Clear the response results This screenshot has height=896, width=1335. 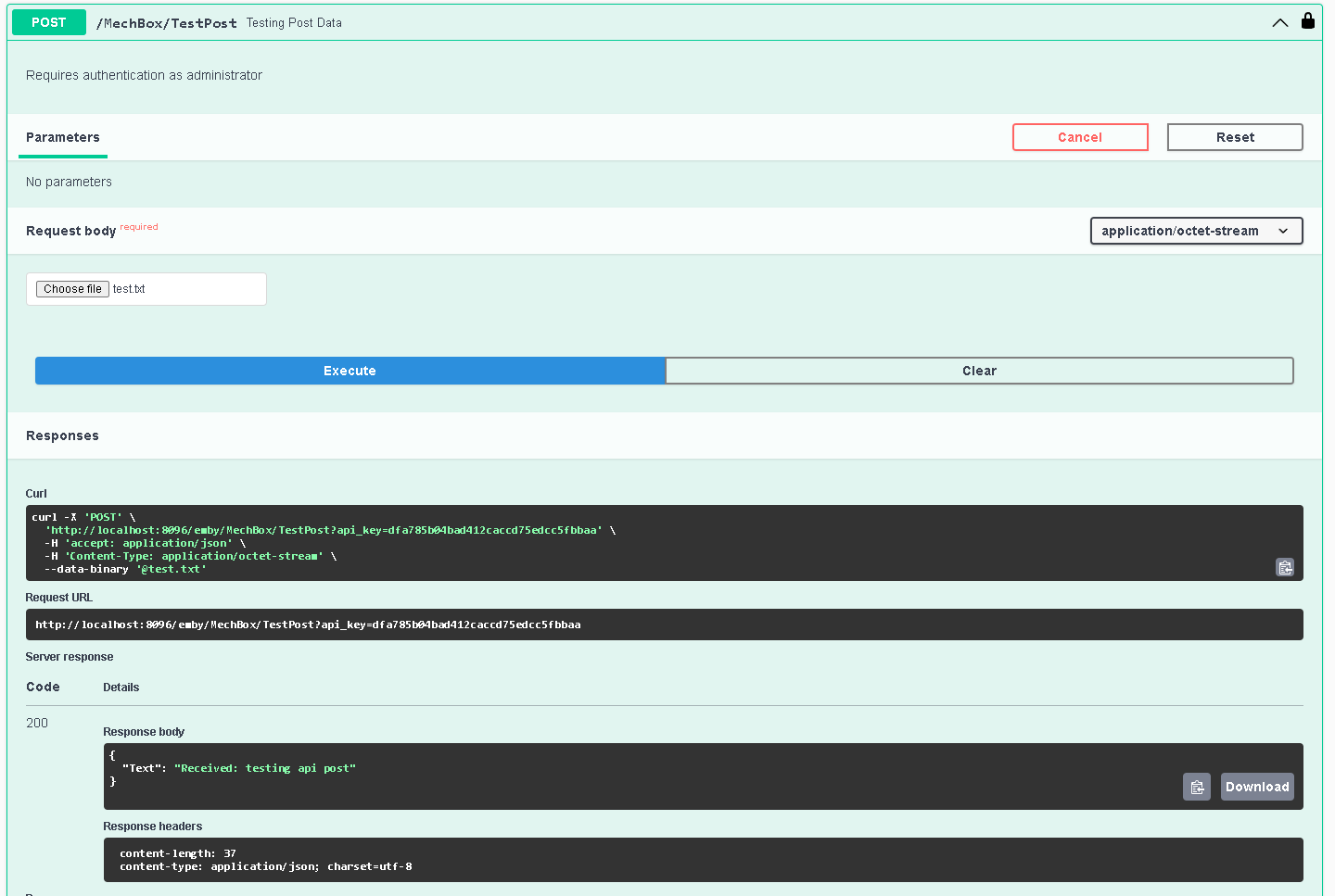click(x=978, y=371)
